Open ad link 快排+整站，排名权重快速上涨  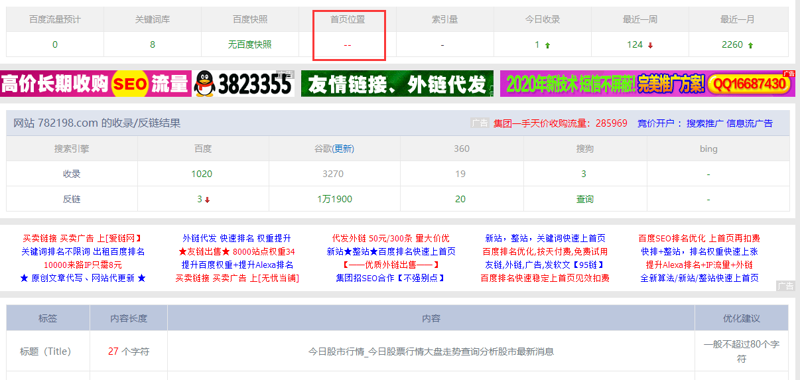click(699, 251)
